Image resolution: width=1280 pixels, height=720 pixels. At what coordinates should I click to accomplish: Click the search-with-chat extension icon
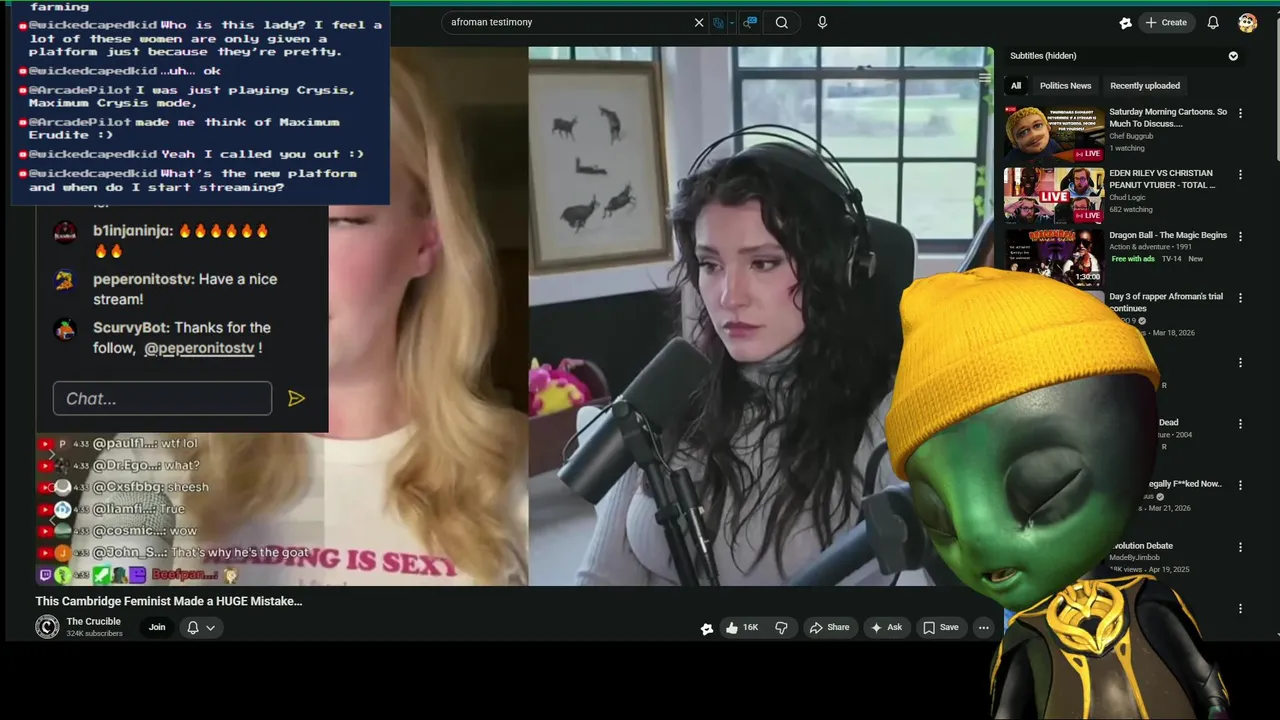click(750, 22)
